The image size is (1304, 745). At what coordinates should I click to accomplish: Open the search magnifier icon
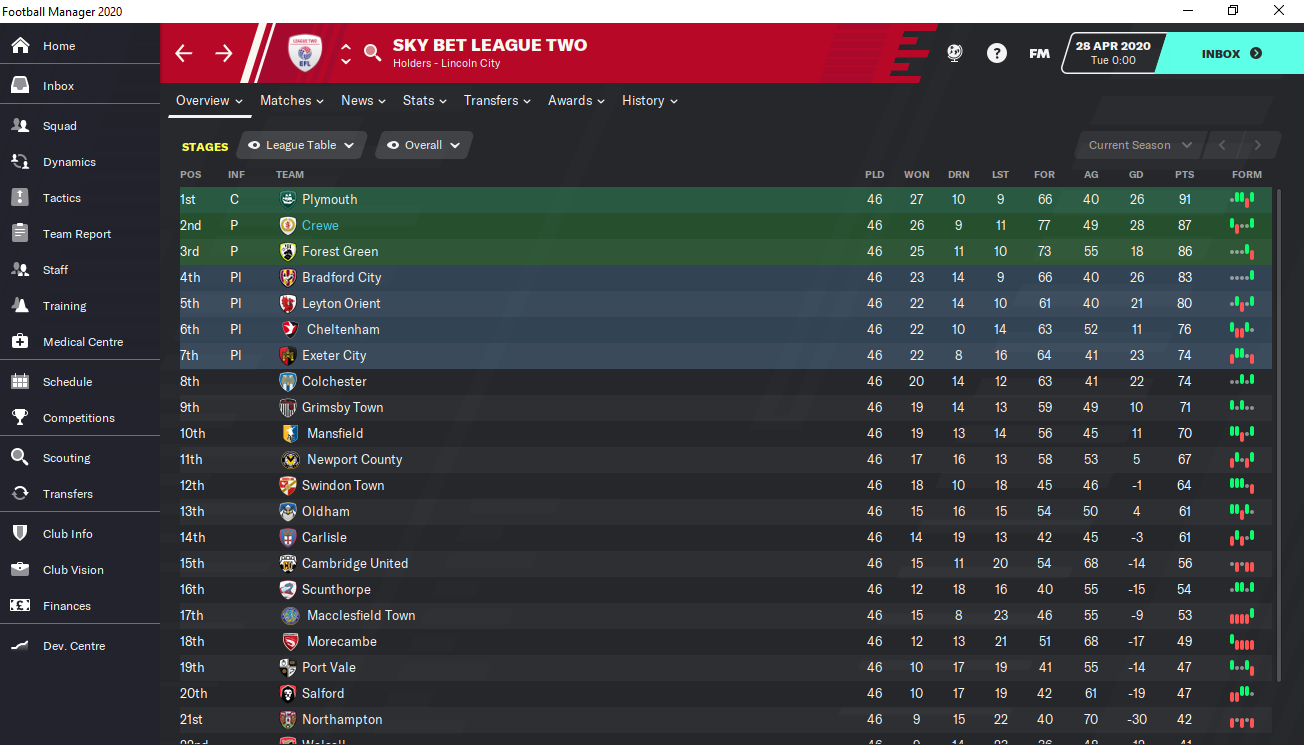[373, 53]
